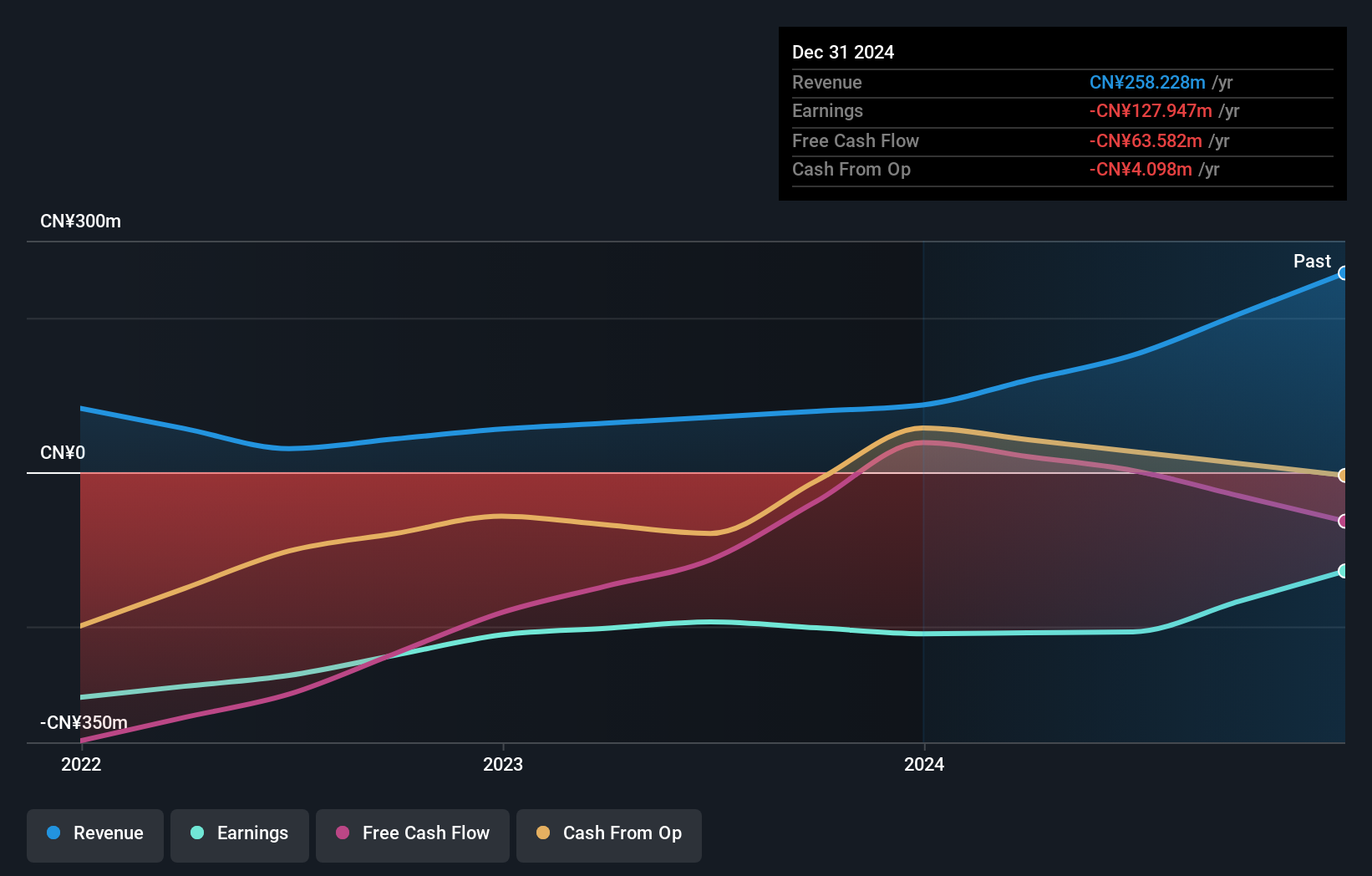
Task: Open the Cash From Op legend options
Action: 608,833
